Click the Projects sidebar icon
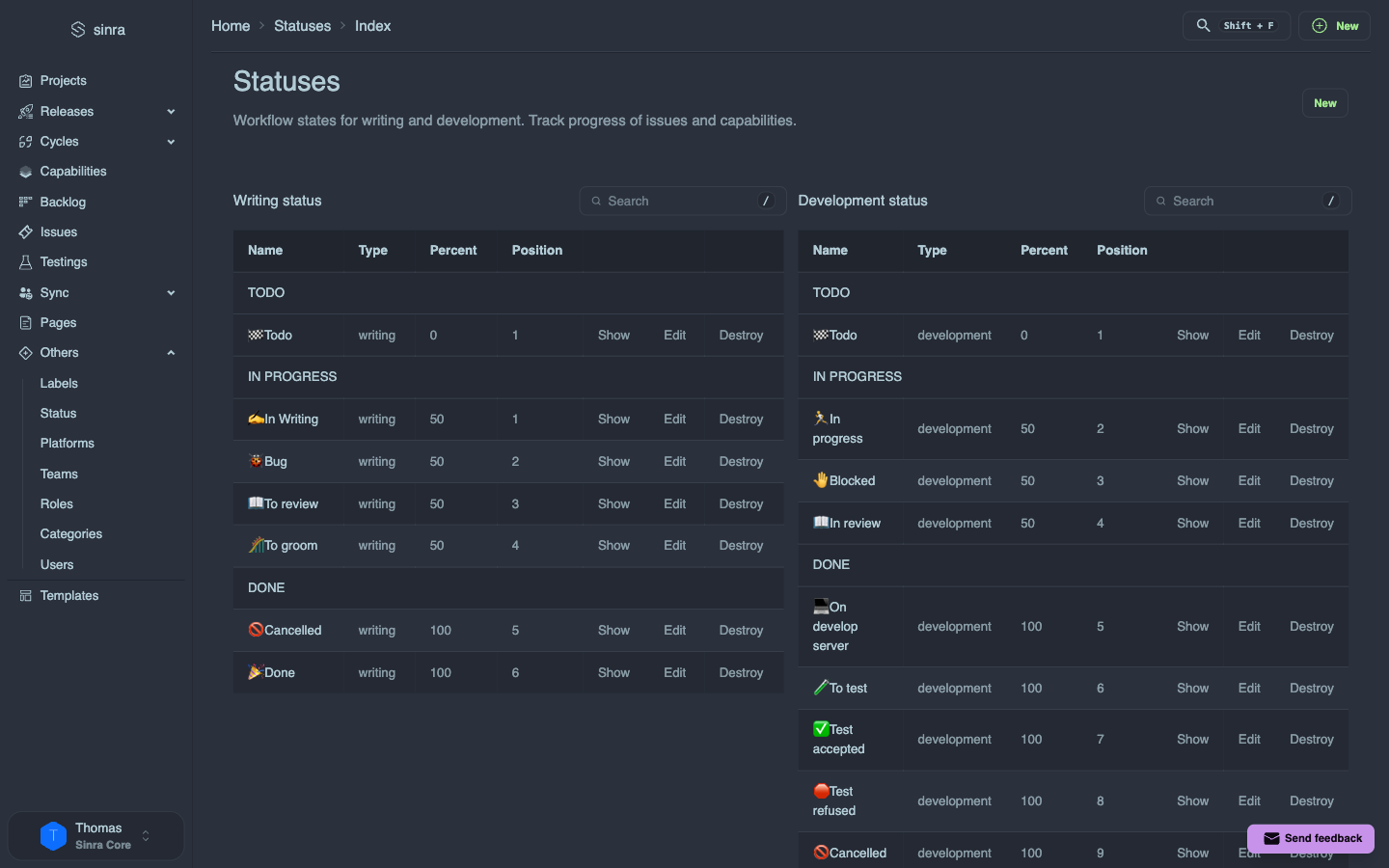 click(x=26, y=81)
